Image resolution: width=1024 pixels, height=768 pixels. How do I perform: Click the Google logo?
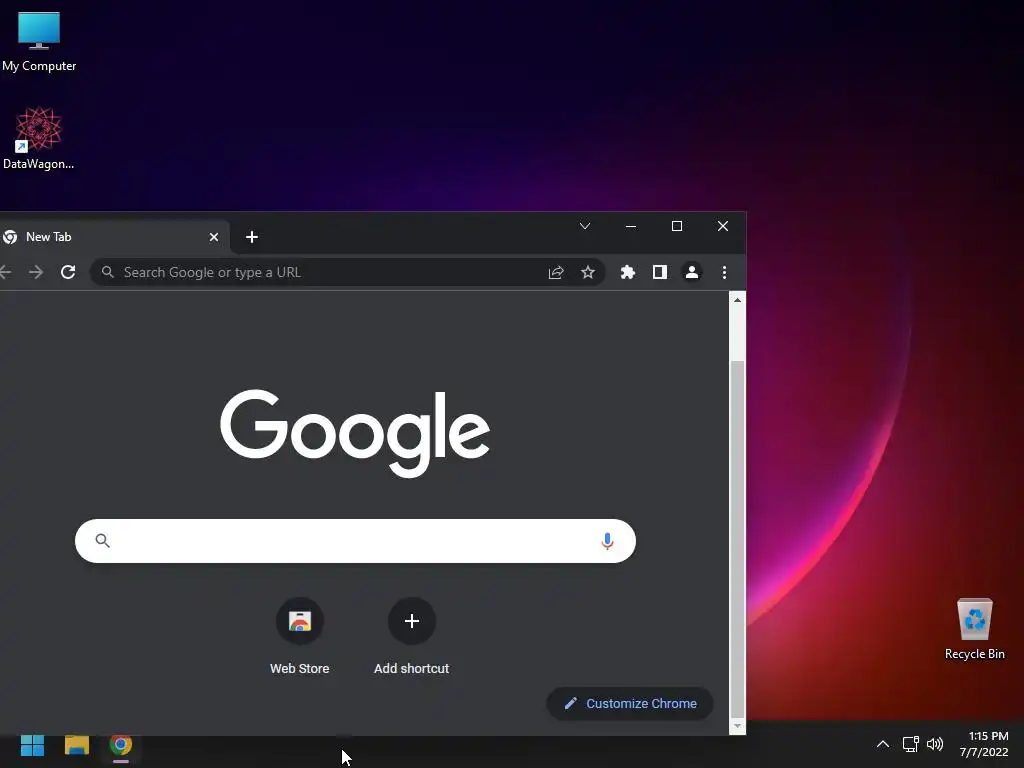click(355, 432)
